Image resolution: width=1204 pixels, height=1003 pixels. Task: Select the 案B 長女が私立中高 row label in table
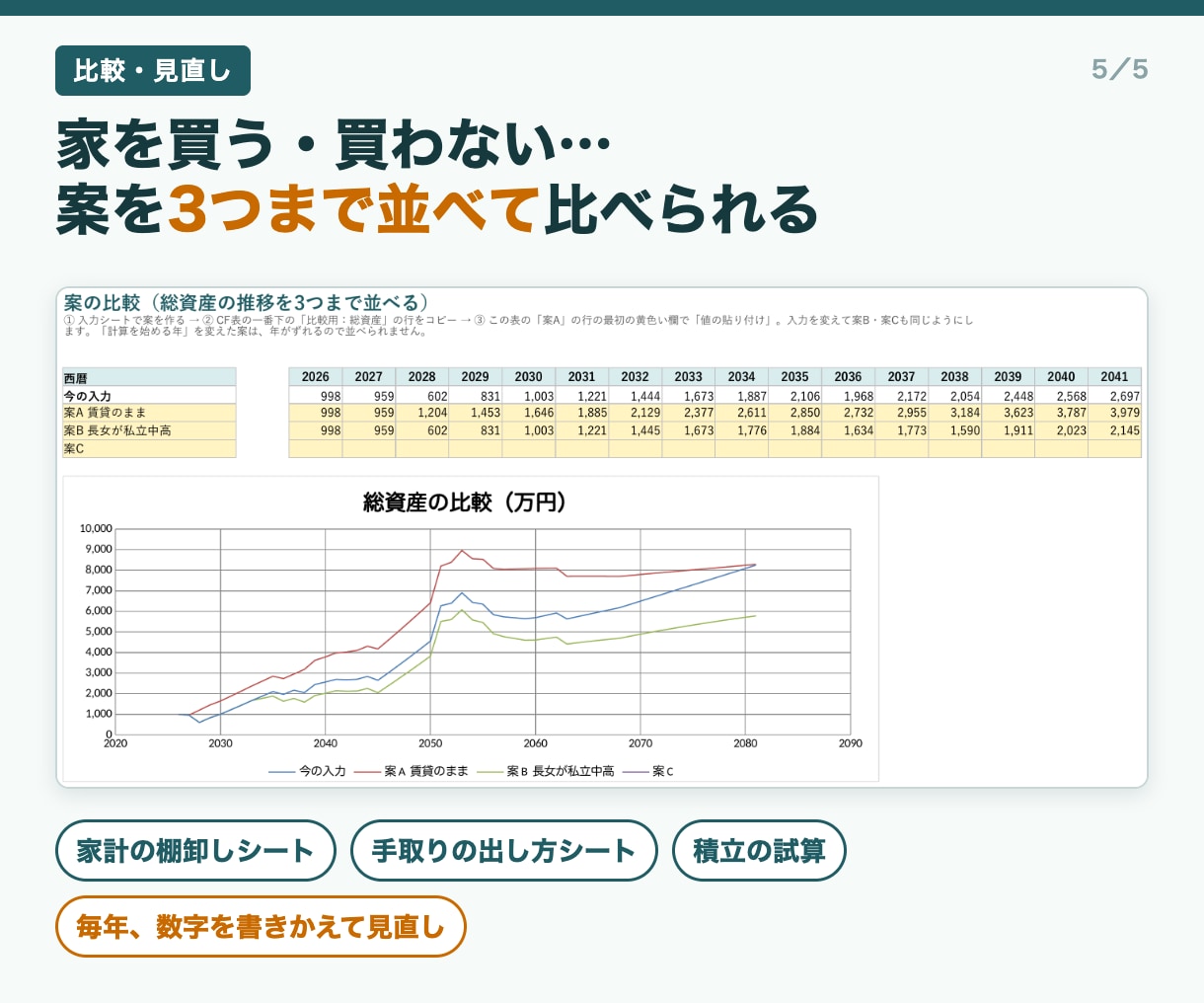click(149, 430)
